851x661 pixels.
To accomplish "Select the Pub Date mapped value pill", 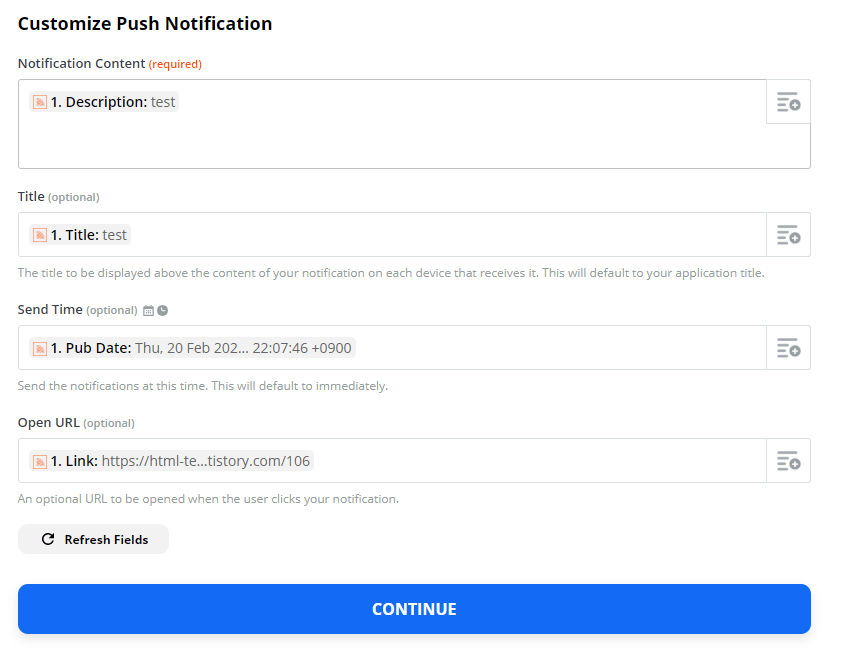I will 200,348.
